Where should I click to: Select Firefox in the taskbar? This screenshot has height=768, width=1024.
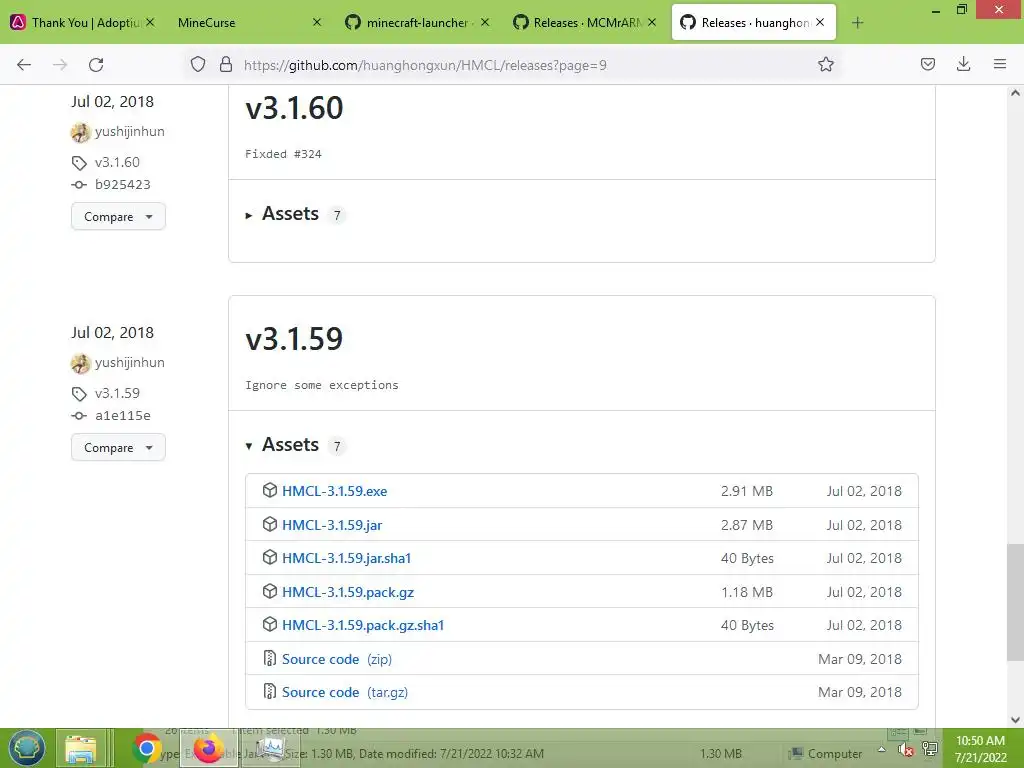click(x=209, y=748)
